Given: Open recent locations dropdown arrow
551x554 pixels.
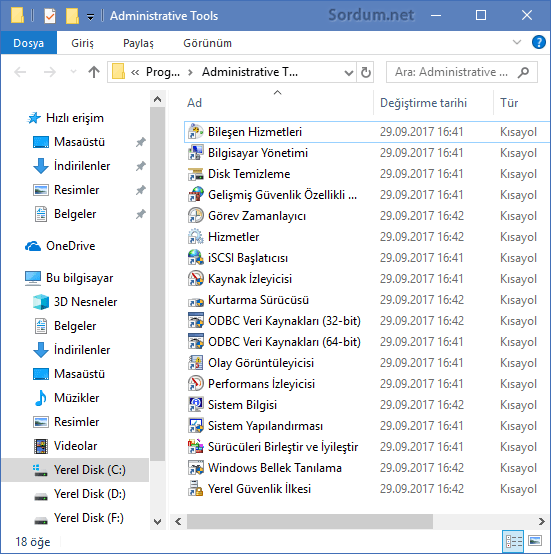Looking at the screenshot, I should click(73, 72).
